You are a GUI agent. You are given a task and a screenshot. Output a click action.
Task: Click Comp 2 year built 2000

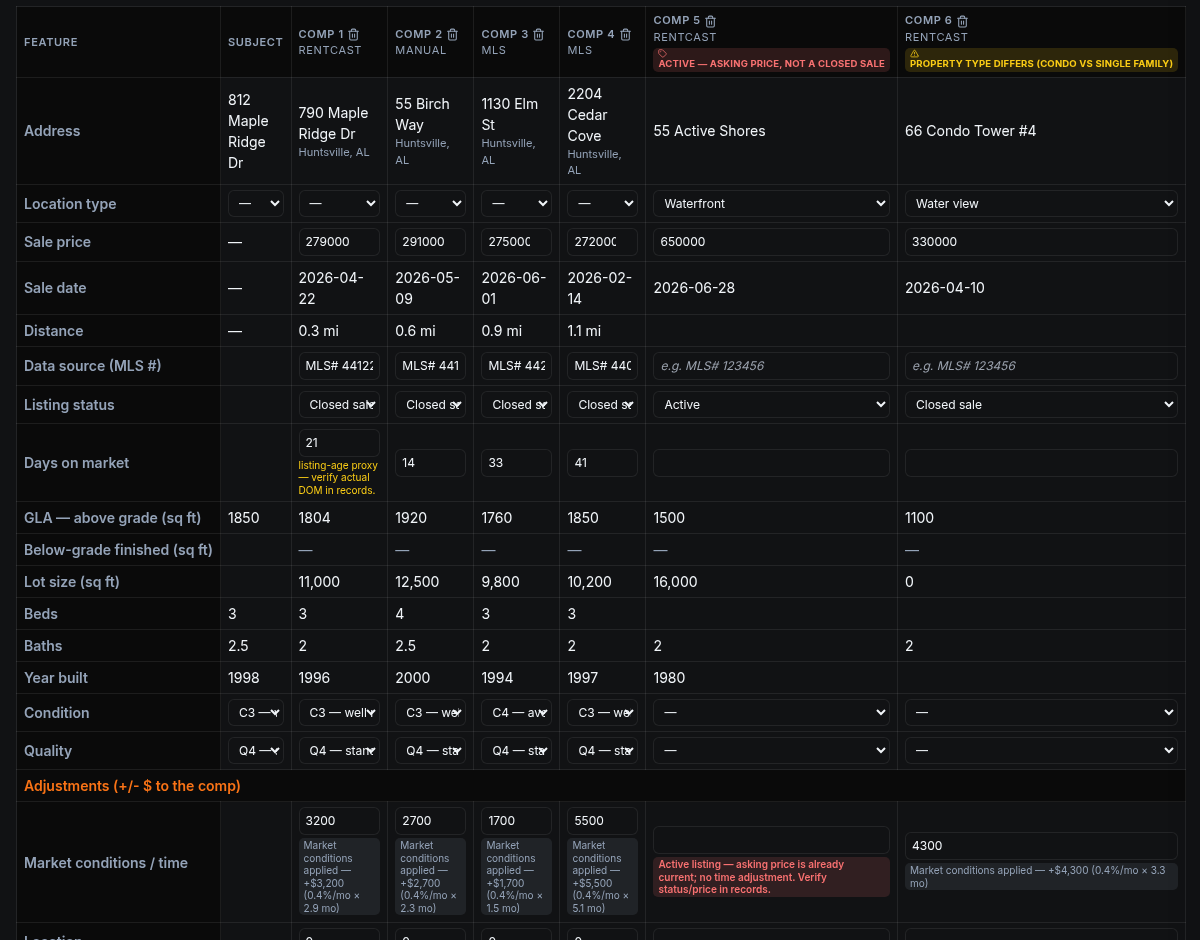(411, 678)
